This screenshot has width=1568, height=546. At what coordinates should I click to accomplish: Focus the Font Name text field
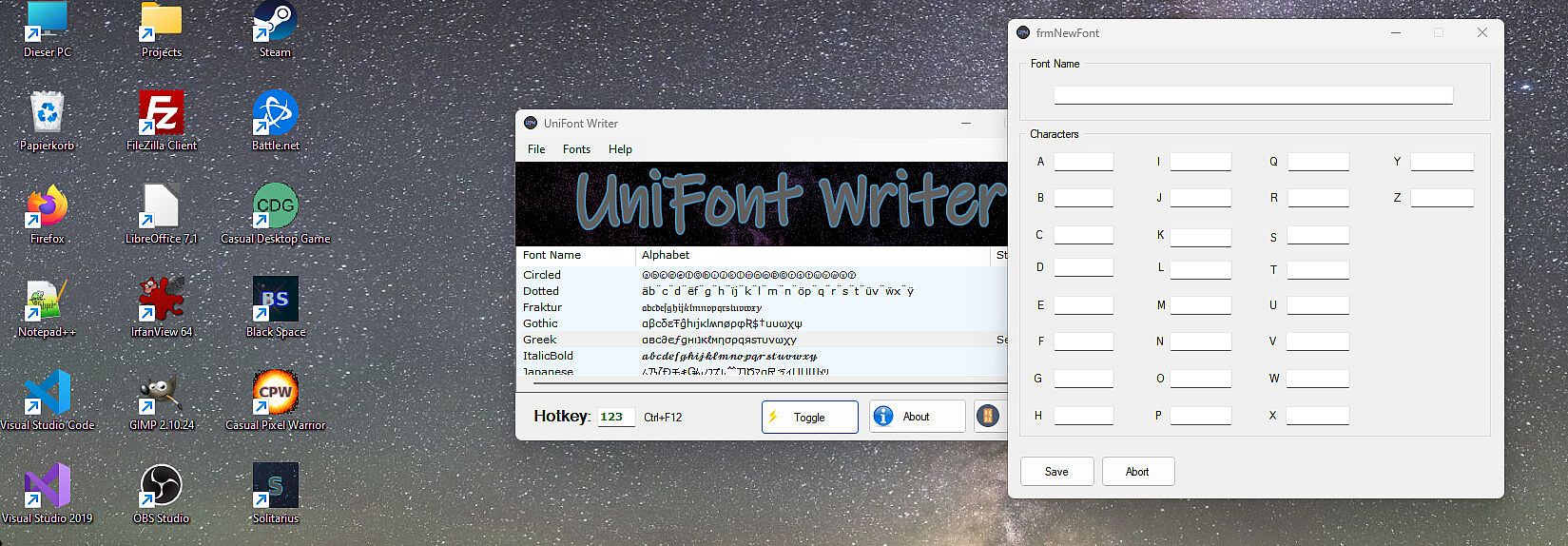click(1252, 95)
